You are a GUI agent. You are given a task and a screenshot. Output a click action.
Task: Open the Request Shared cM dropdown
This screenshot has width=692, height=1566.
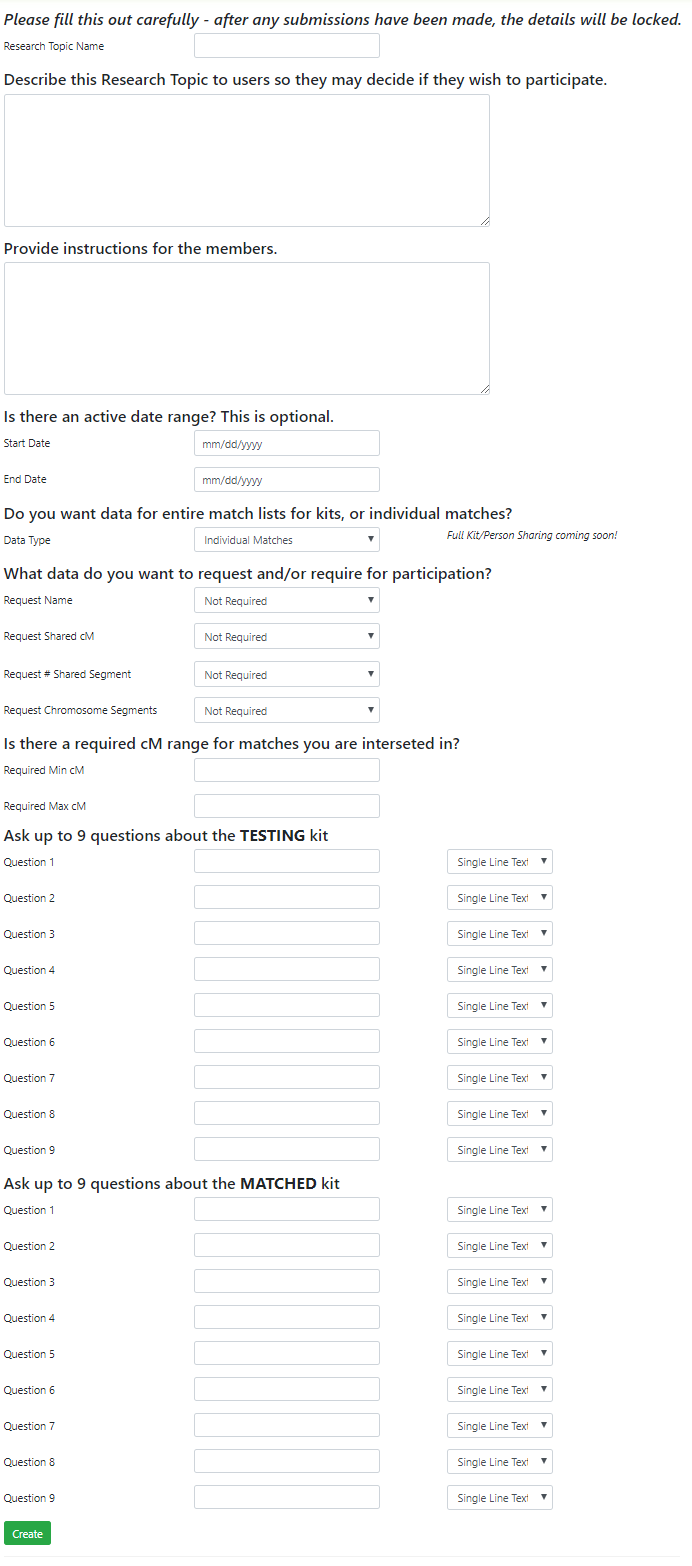click(x=286, y=637)
